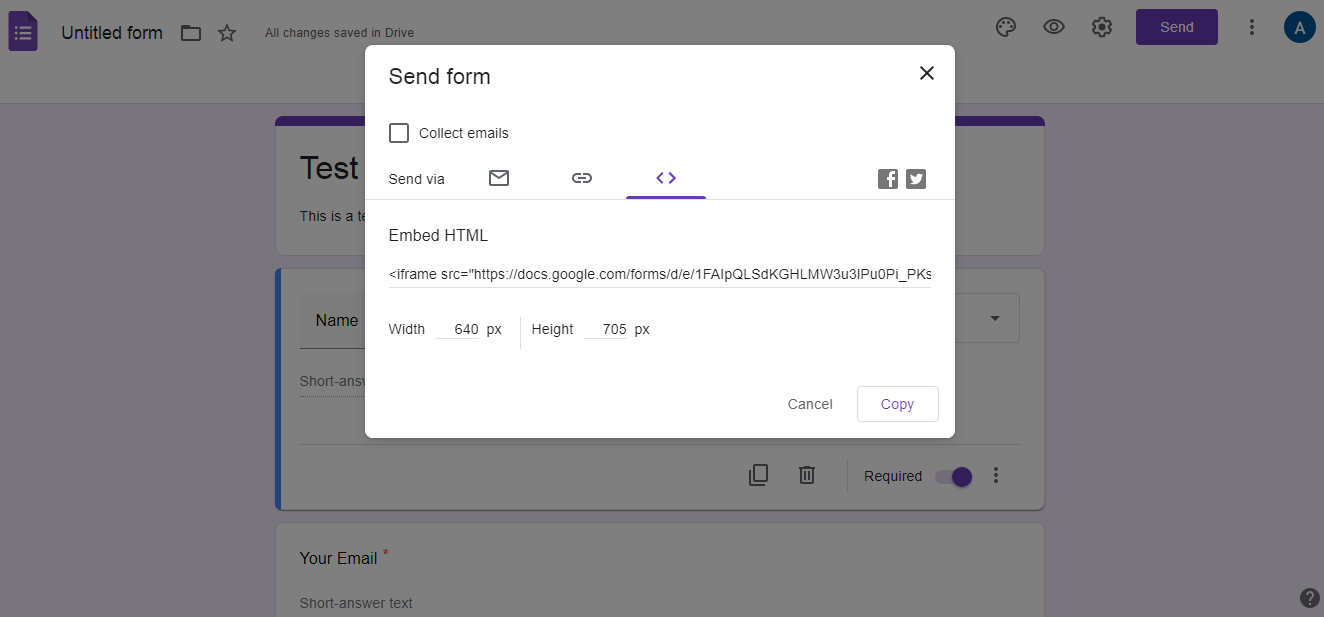Star the Untitled form
The image size is (1324, 617).
[226, 32]
